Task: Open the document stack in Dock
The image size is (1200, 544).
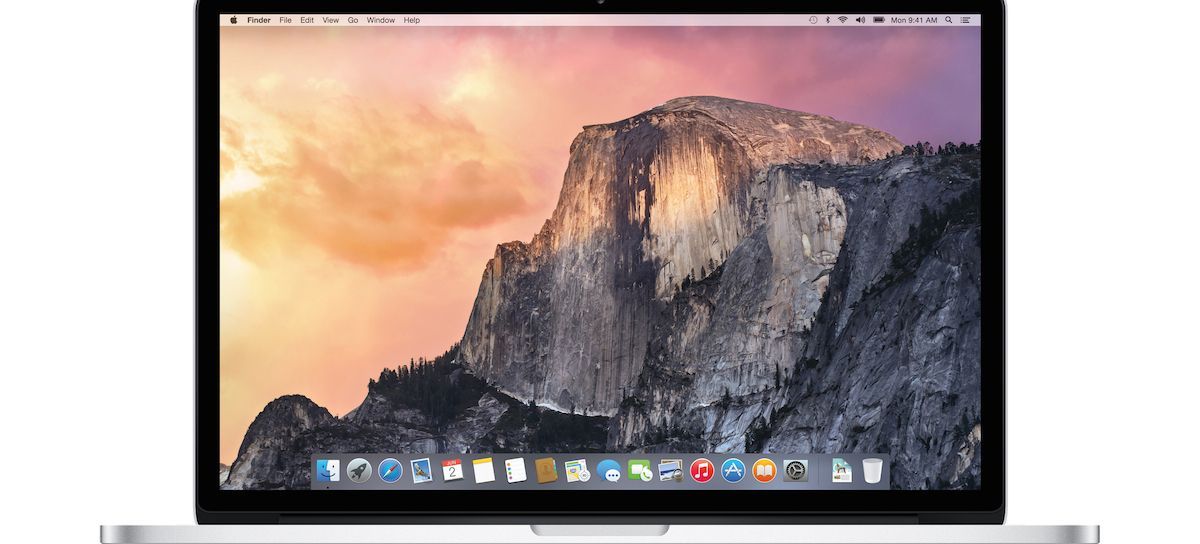Action: click(x=842, y=470)
